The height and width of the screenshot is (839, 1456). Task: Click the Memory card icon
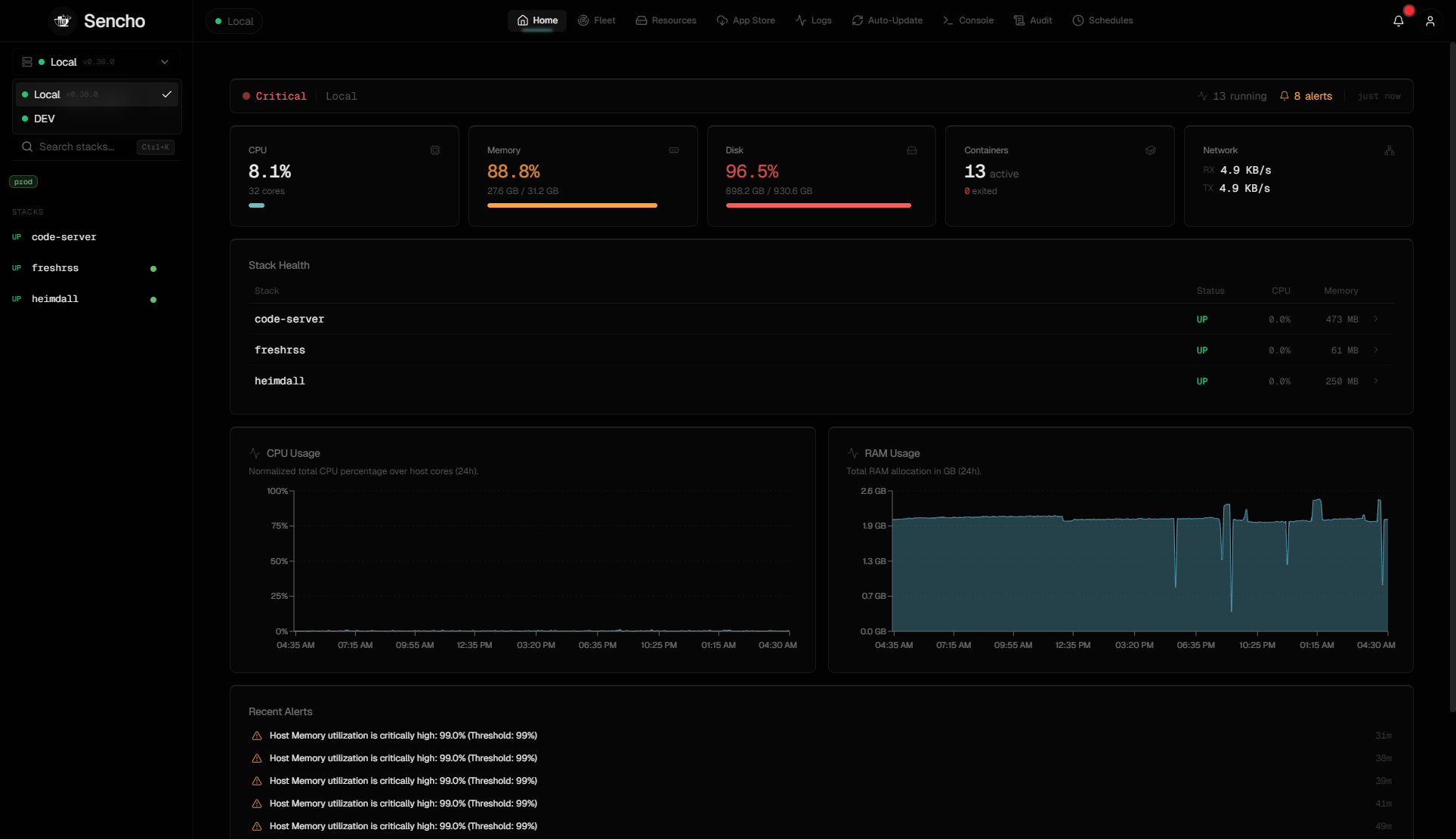674,150
